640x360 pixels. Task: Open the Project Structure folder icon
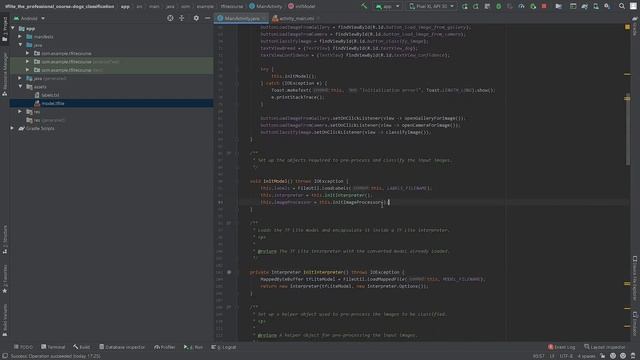pos(559,7)
